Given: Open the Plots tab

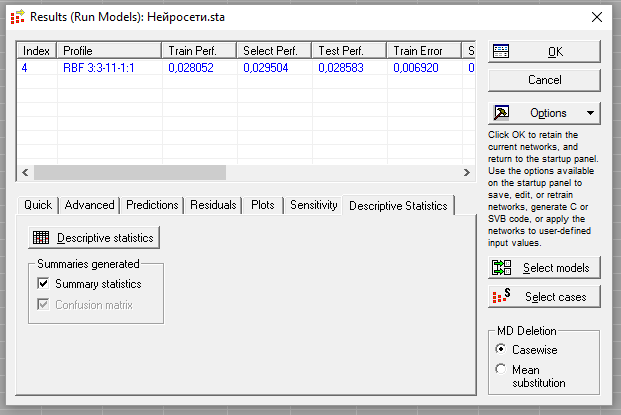Looking at the screenshot, I should pyautogui.click(x=262, y=205).
